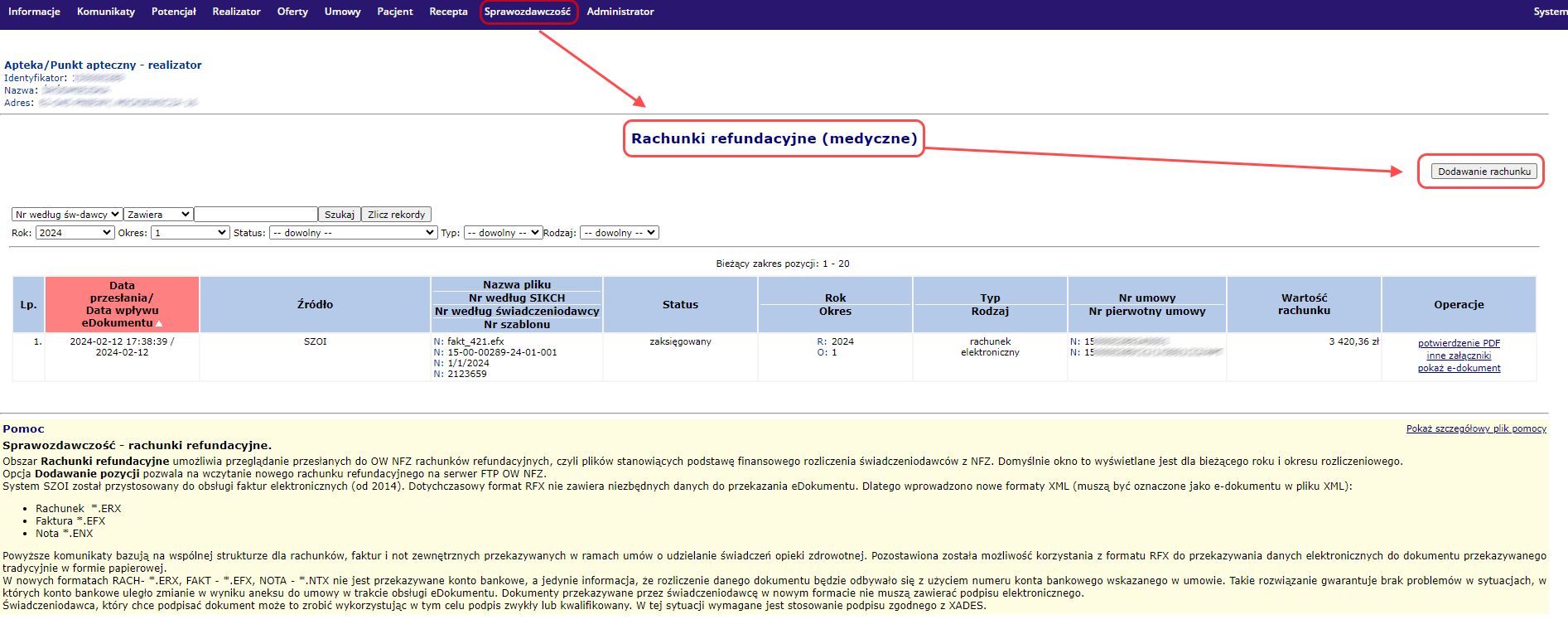
Task: Open the Rodzaj filter dropdown
Action: tap(619, 233)
